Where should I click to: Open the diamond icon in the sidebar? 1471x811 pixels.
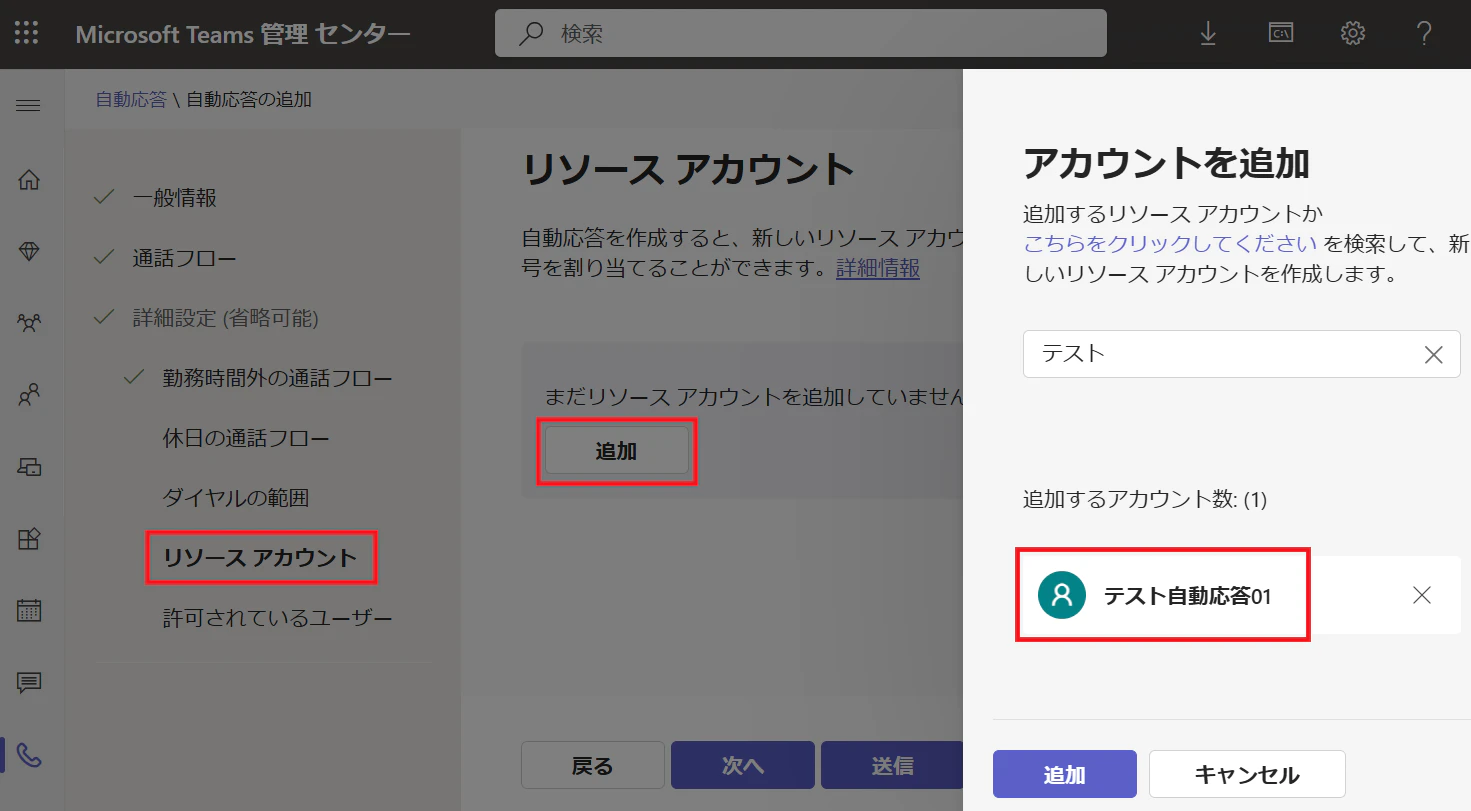[x=29, y=252]
